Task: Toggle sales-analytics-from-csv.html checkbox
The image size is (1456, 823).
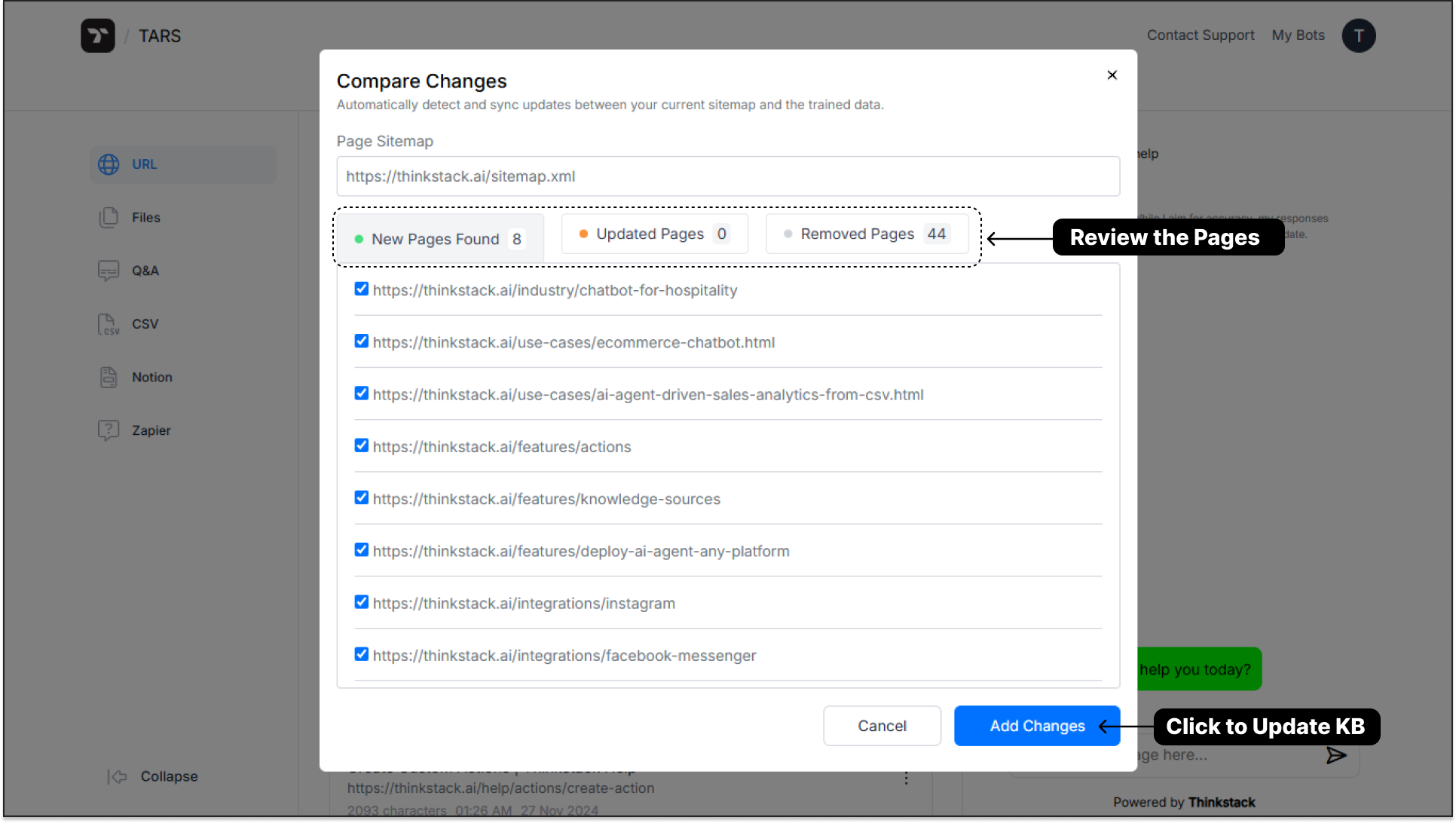Action: point(362,393)
